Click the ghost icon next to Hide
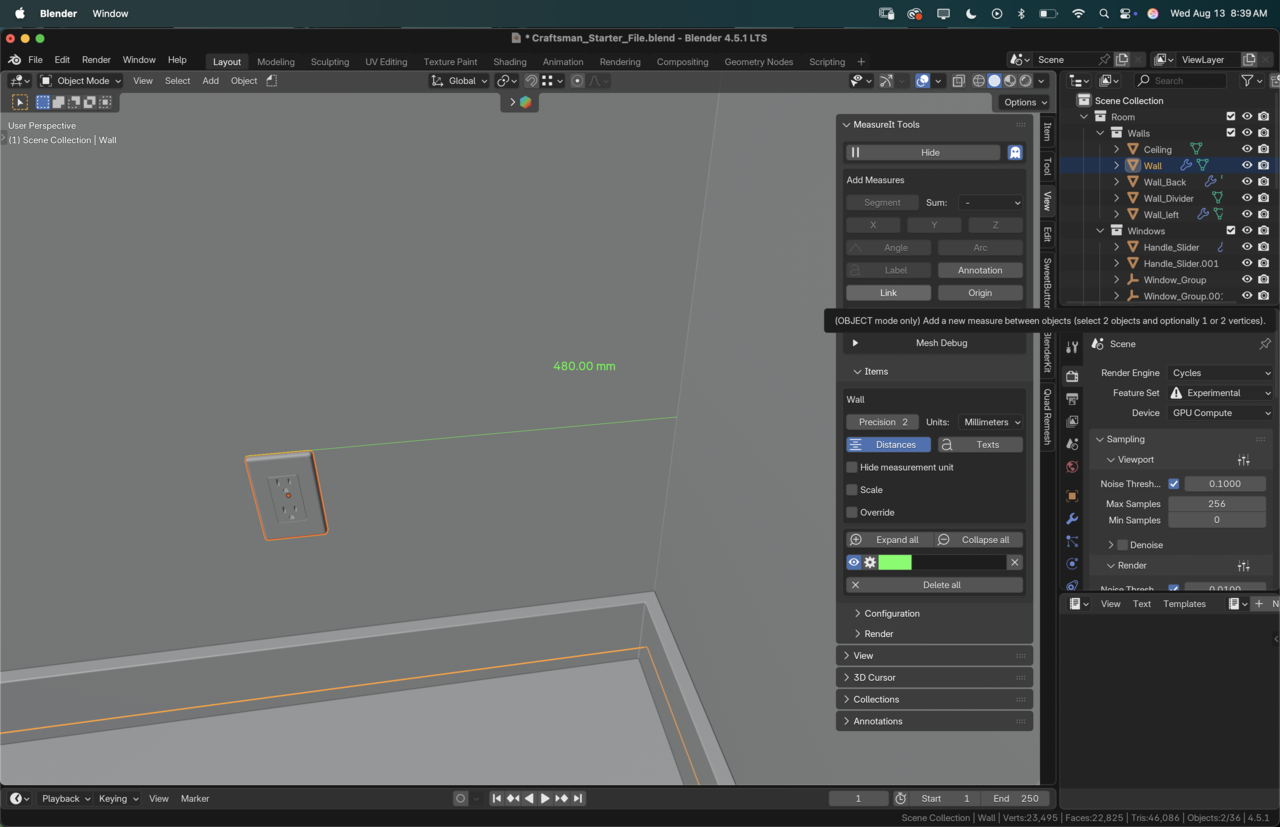 point(1014,153)
